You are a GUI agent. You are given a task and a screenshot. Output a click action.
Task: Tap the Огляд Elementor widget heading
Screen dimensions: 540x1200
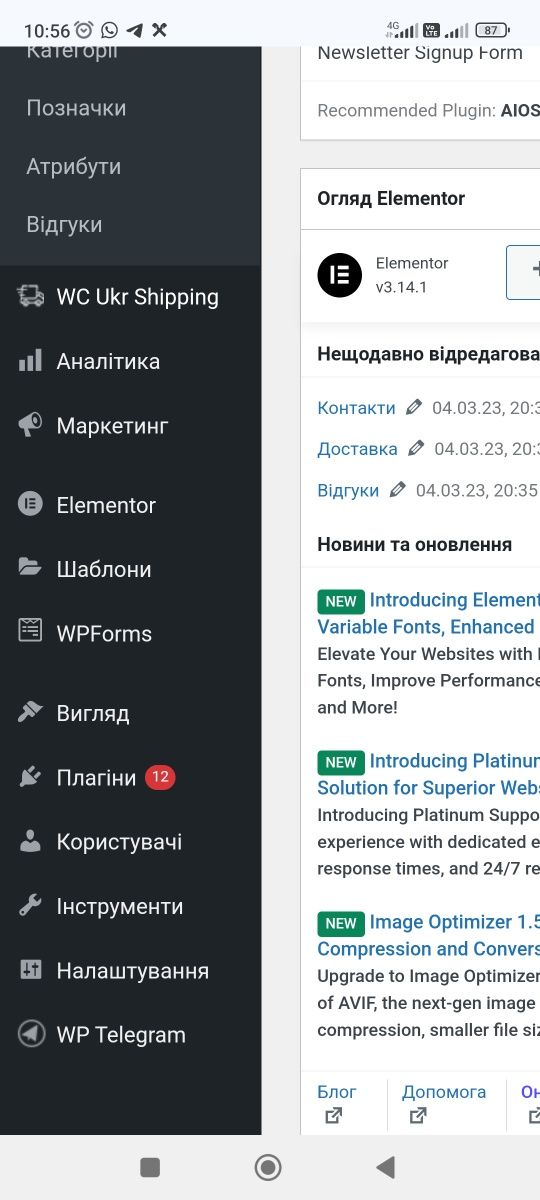click(391, 198)
